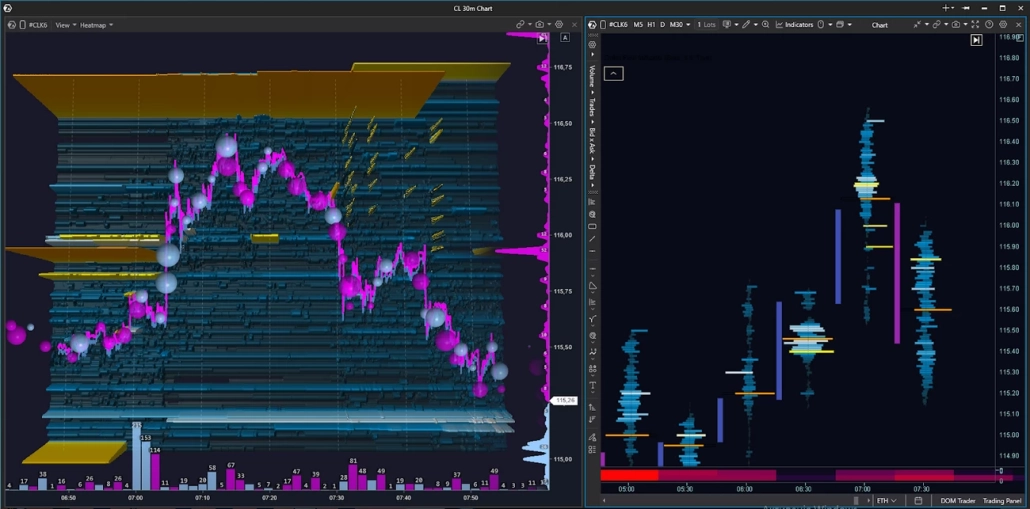Open the Indicators menu in right chart
The height and width of the screenshot is (509, 1030).
click(794, 25)
